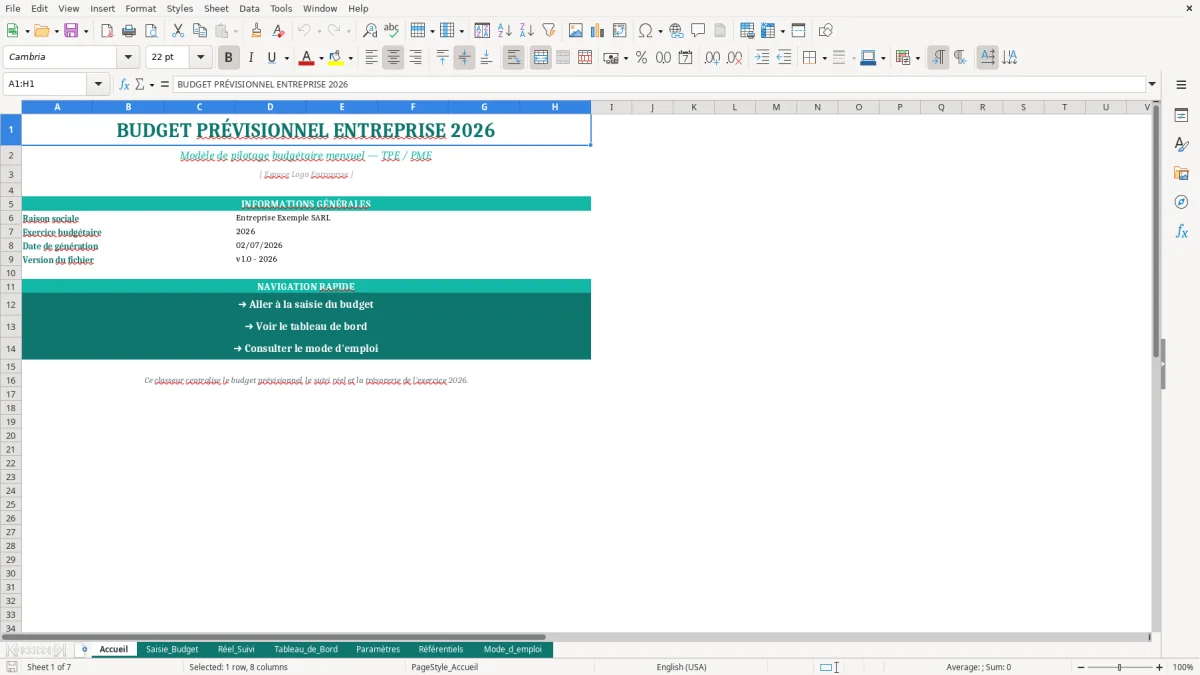The width and height of the screenshot is (1200, 675).
Task: Toggle Italic formatting
Action: coord(251,58)
